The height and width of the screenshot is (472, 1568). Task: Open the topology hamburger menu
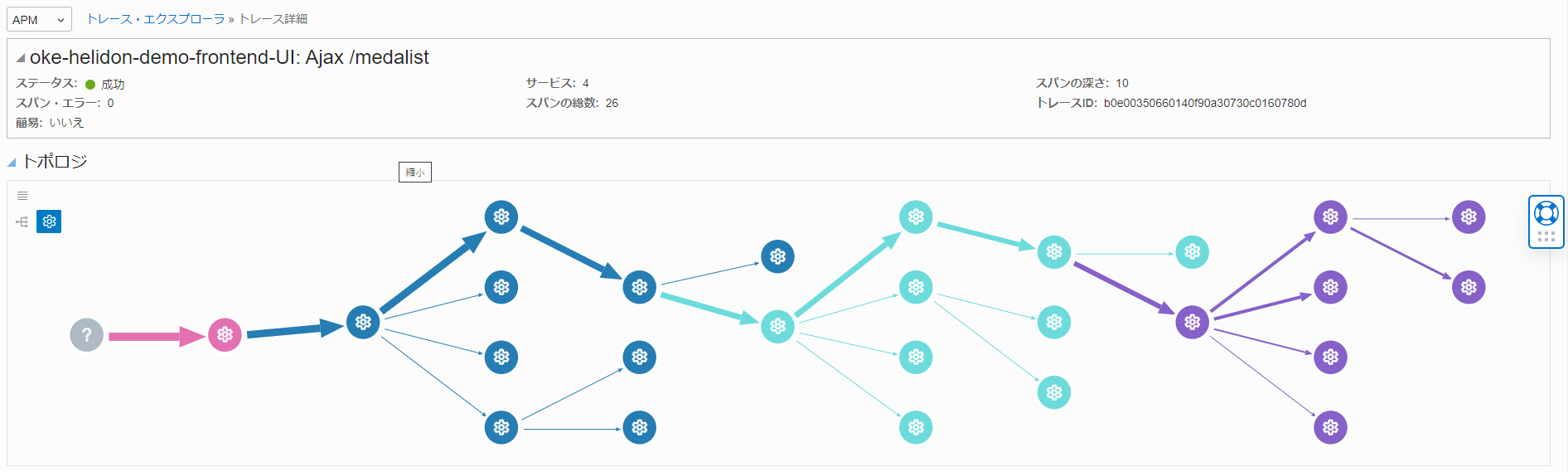pyautogui.click(x=22, y=196)
